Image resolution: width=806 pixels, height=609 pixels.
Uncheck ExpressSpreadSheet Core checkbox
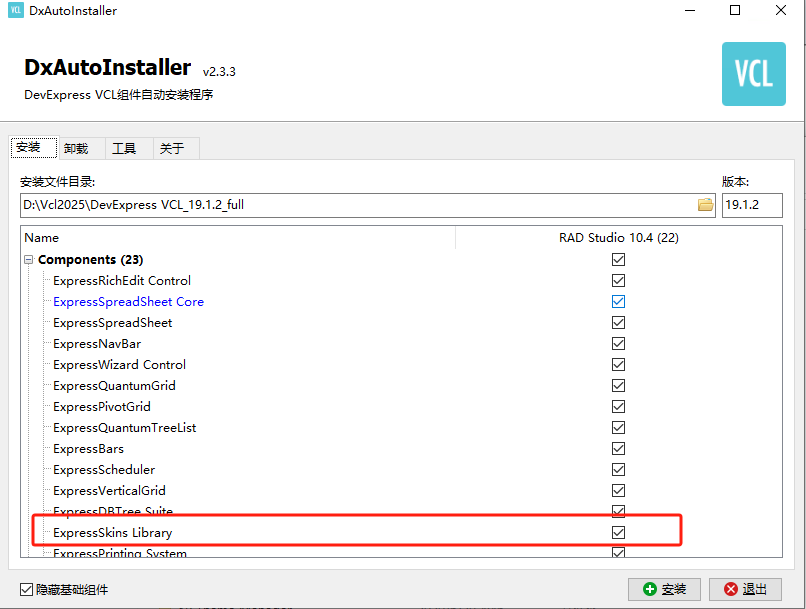click(618, 302)
